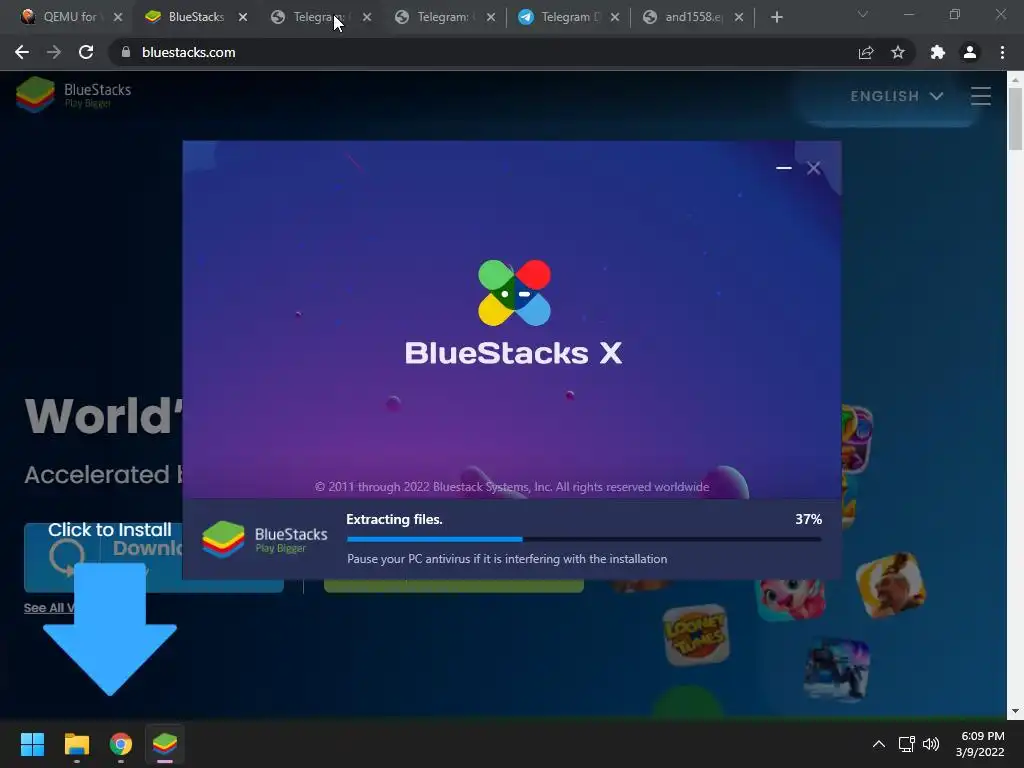Click the antivirus pause hint text
The image size is (1024, 768).
pos(507,559)
